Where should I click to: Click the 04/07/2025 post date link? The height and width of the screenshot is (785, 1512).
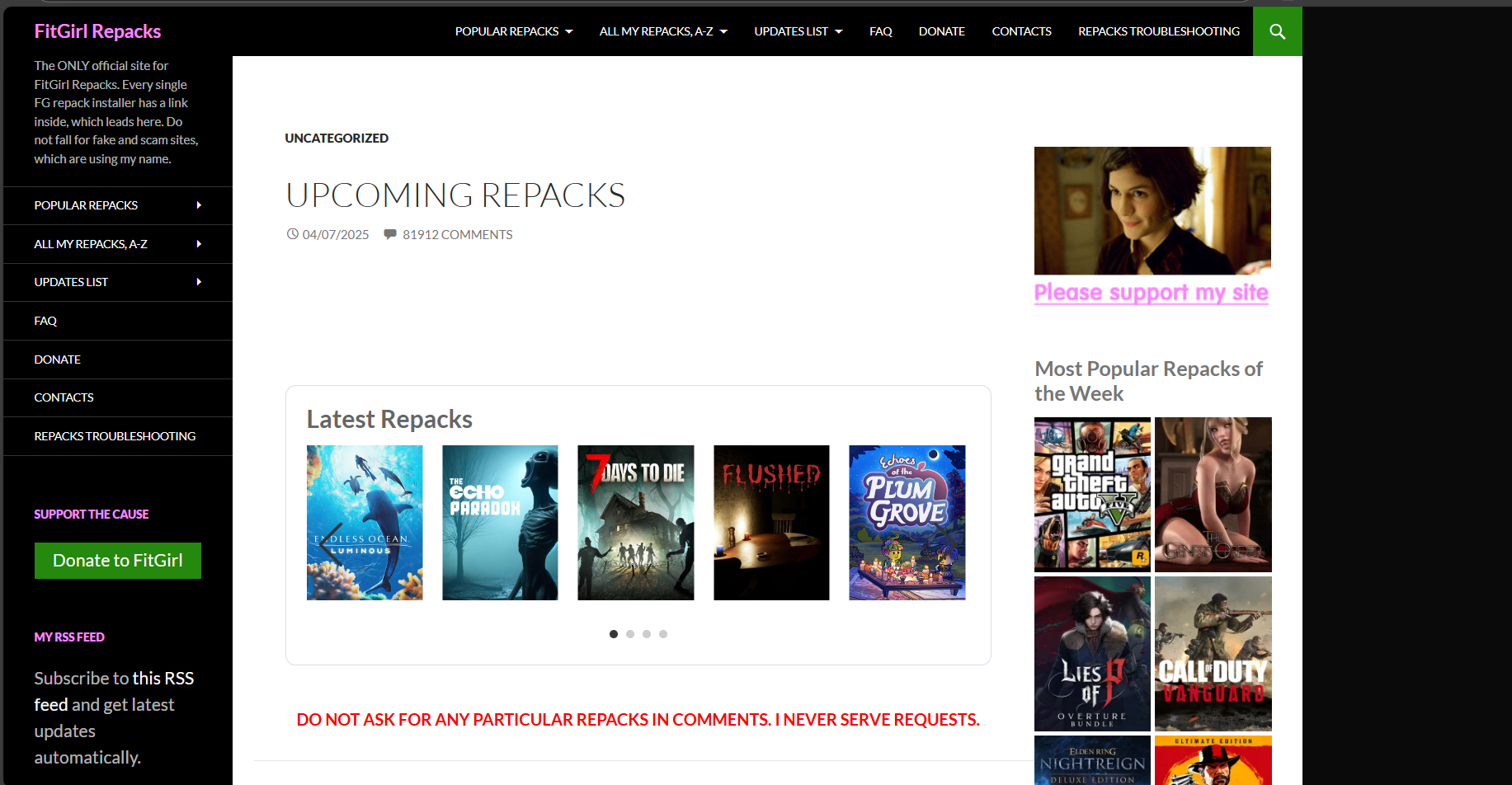point(336,235)
